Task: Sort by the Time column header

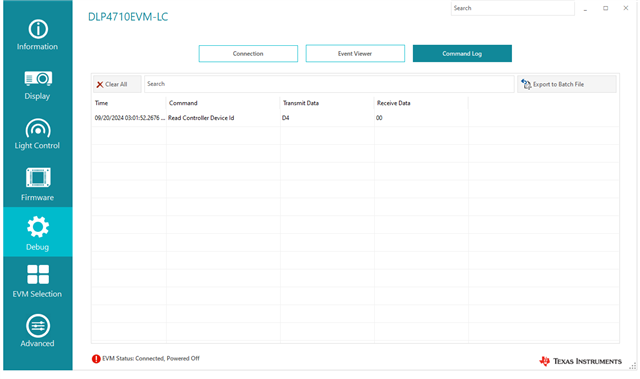Action: coord(129,103)
